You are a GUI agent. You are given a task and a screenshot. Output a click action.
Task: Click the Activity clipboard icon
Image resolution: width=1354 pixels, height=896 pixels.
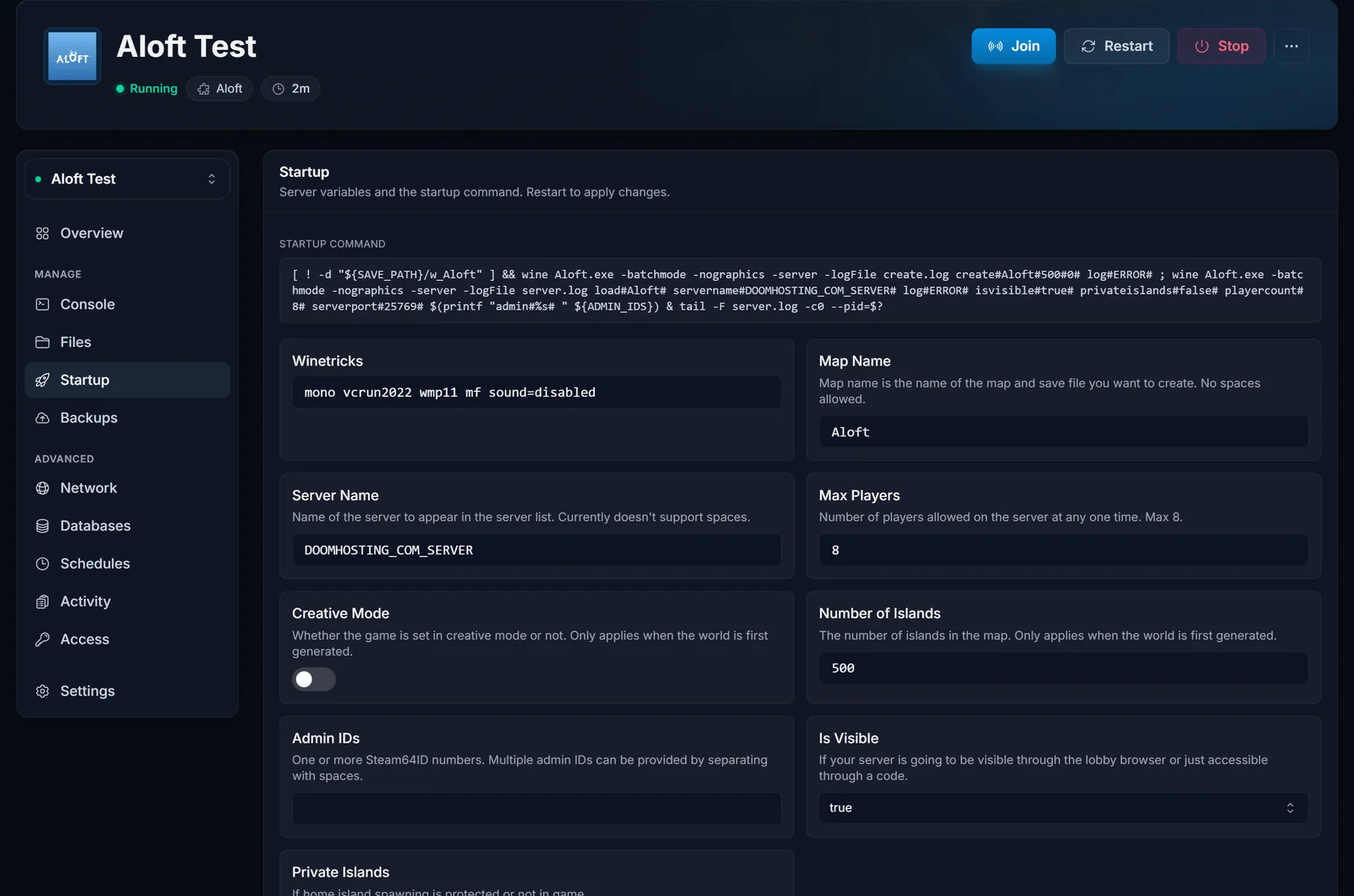42,602
